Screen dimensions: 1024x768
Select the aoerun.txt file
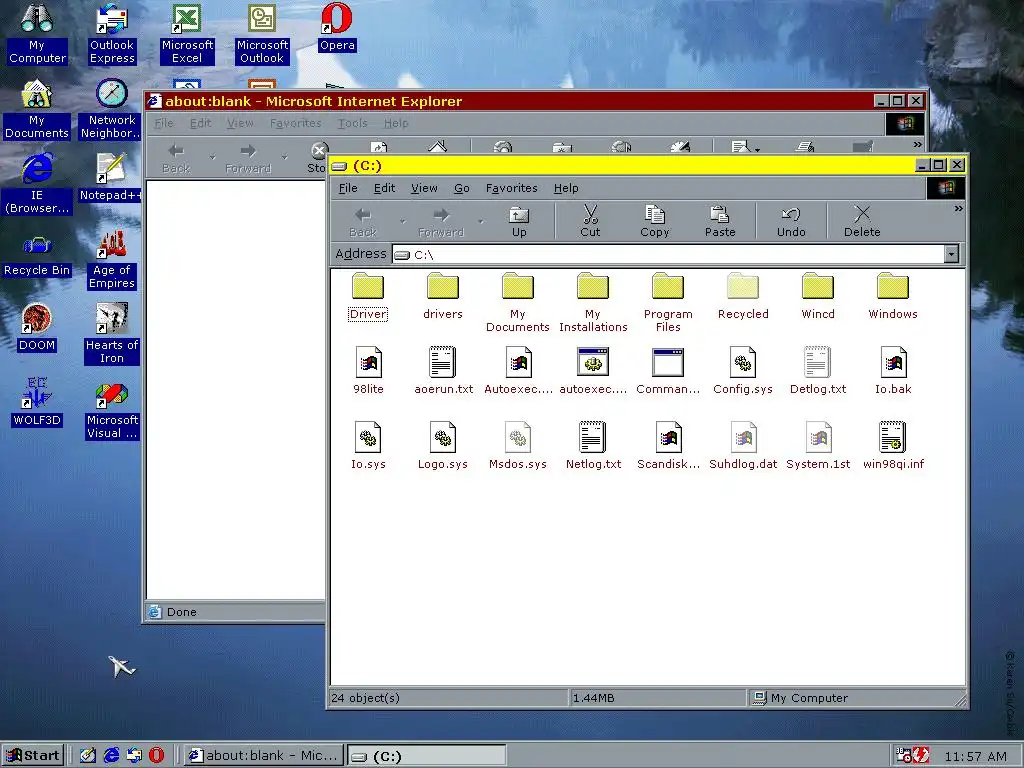point(443,371)
